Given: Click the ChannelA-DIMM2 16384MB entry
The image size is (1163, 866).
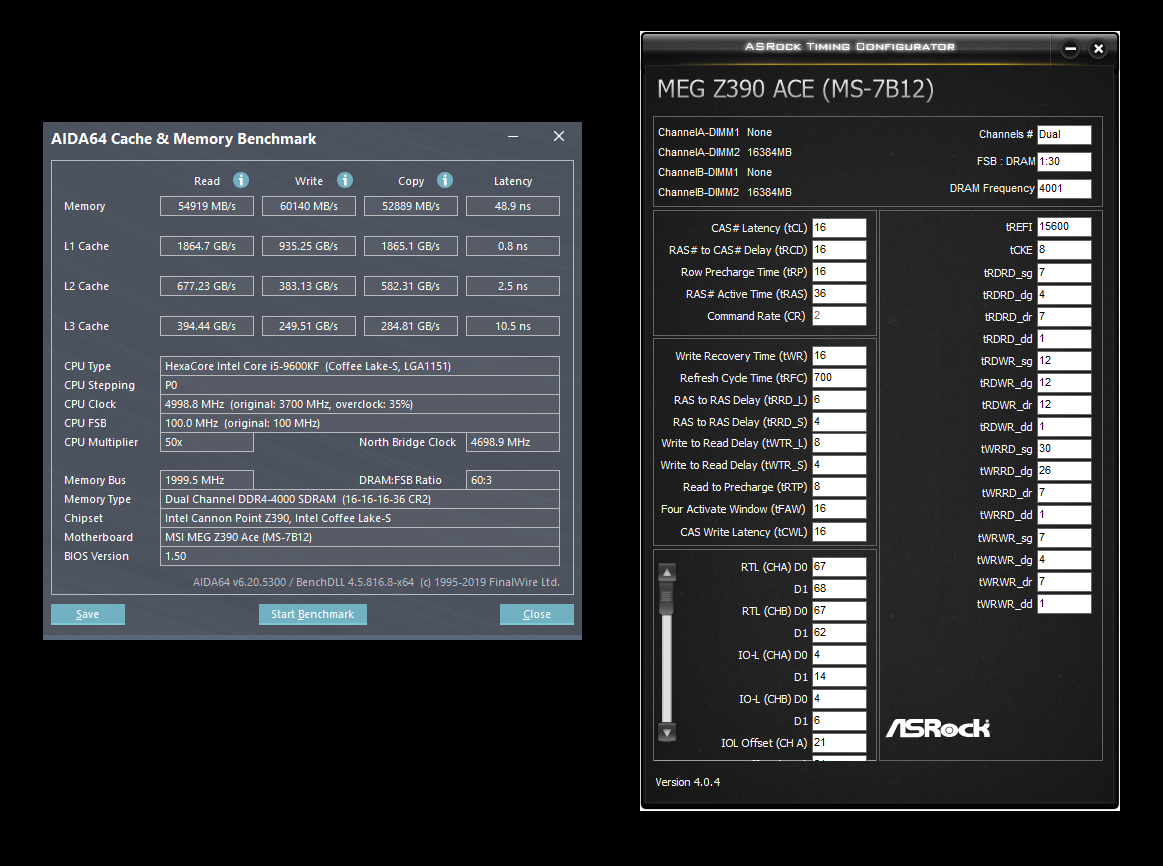Looking at the screenshot, I should 725,152.
